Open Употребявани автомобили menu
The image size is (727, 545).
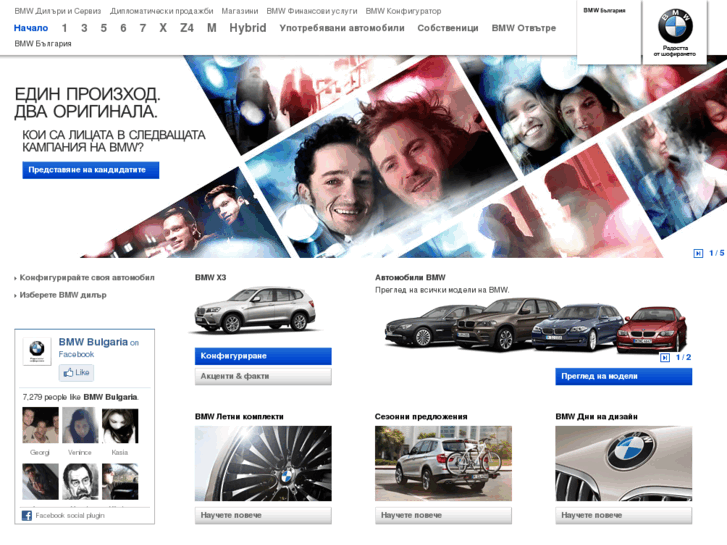[342, 28]
